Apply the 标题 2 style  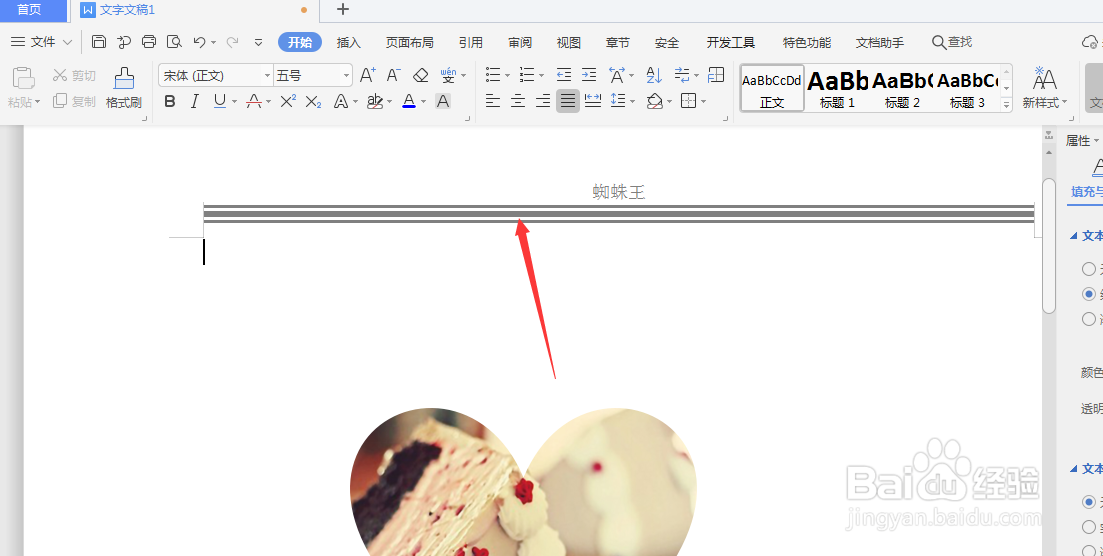pos(902,88)
